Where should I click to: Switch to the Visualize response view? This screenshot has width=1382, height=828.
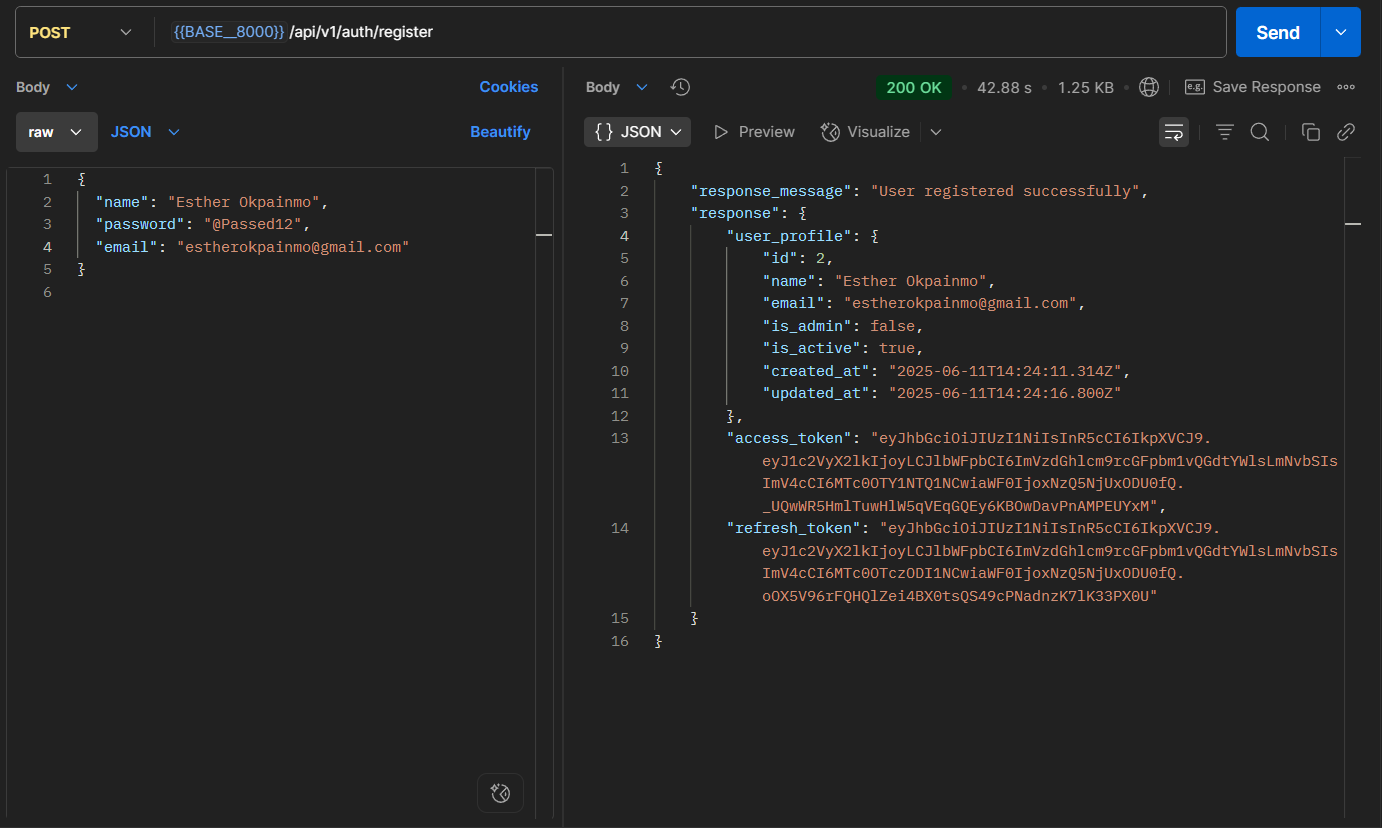coord(866,132)
